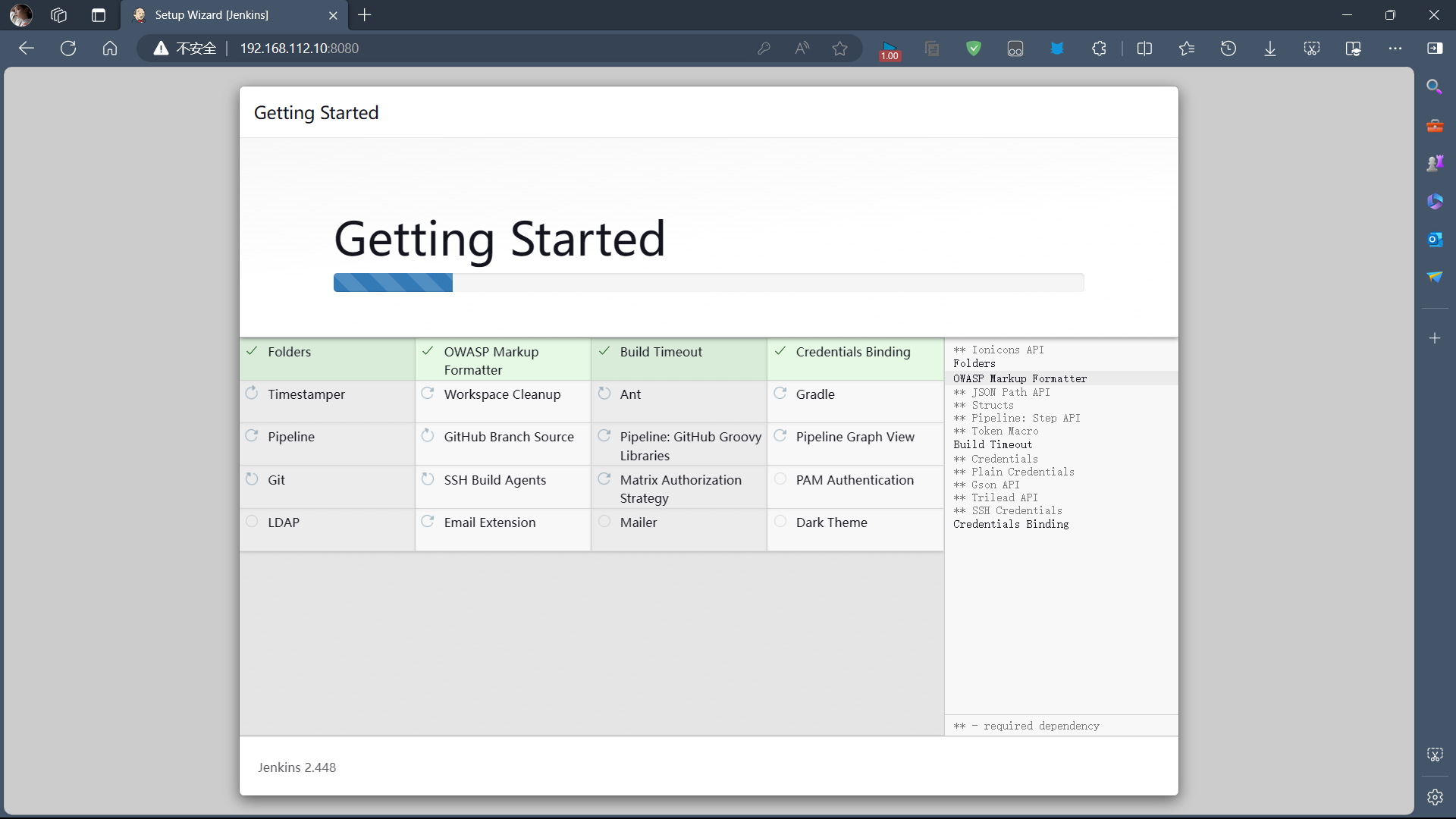This screenshot has width=1456, height=819.
Task: Click the checkmark beside Credentials Binding
Action: pos(780,351)
